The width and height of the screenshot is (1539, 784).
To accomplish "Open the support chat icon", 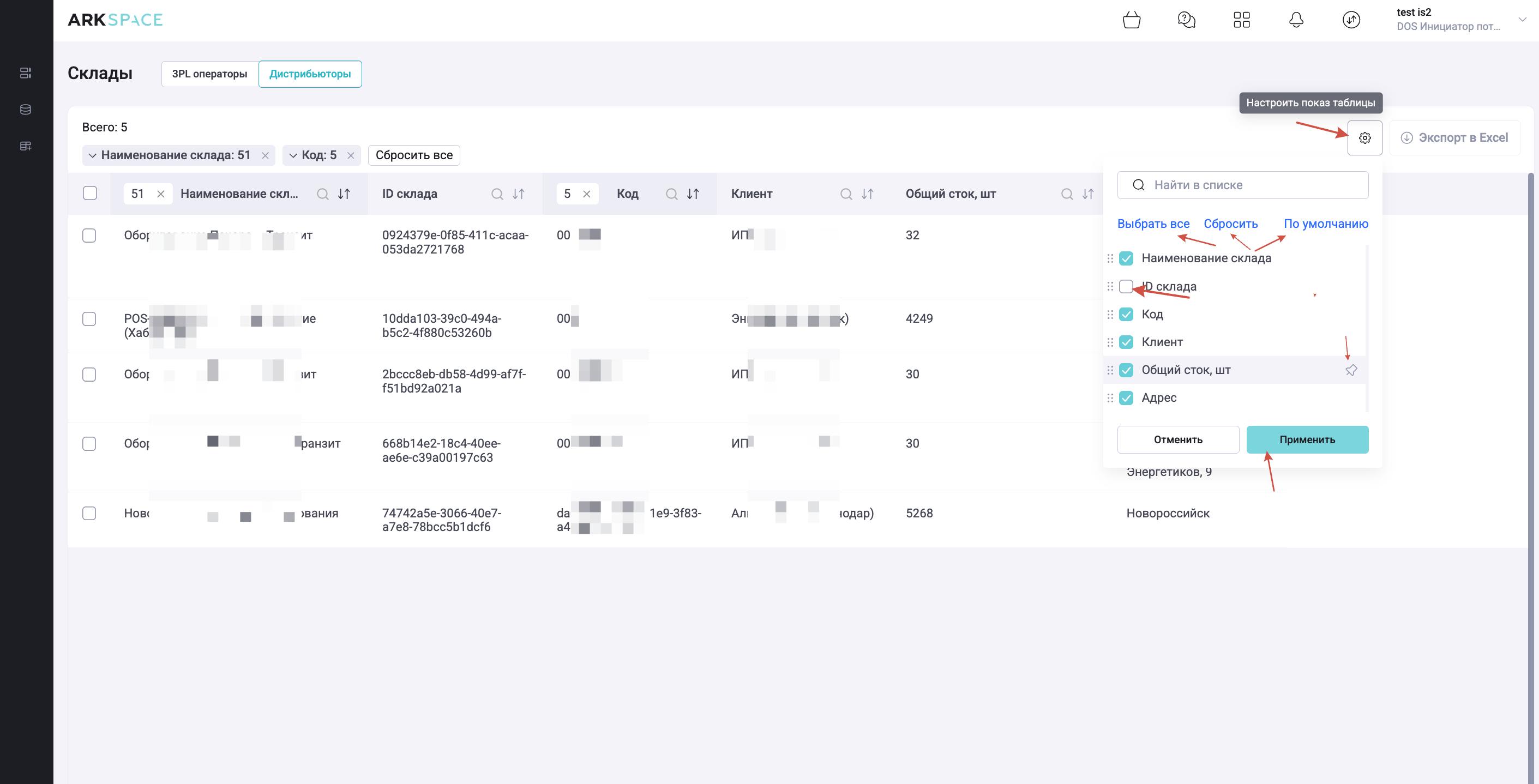I will (1186, 20).
